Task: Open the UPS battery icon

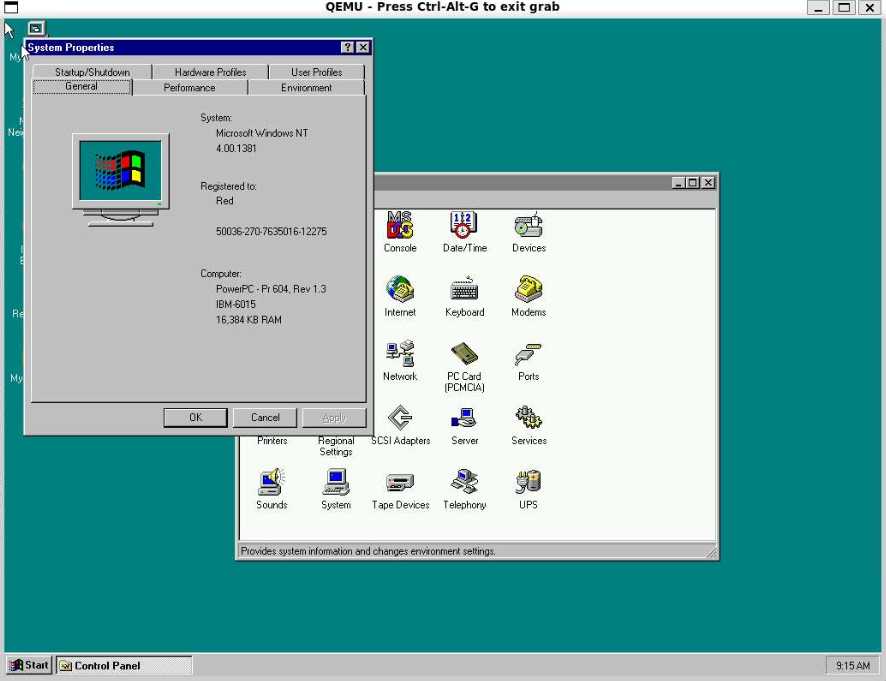Action: (528, 482)
